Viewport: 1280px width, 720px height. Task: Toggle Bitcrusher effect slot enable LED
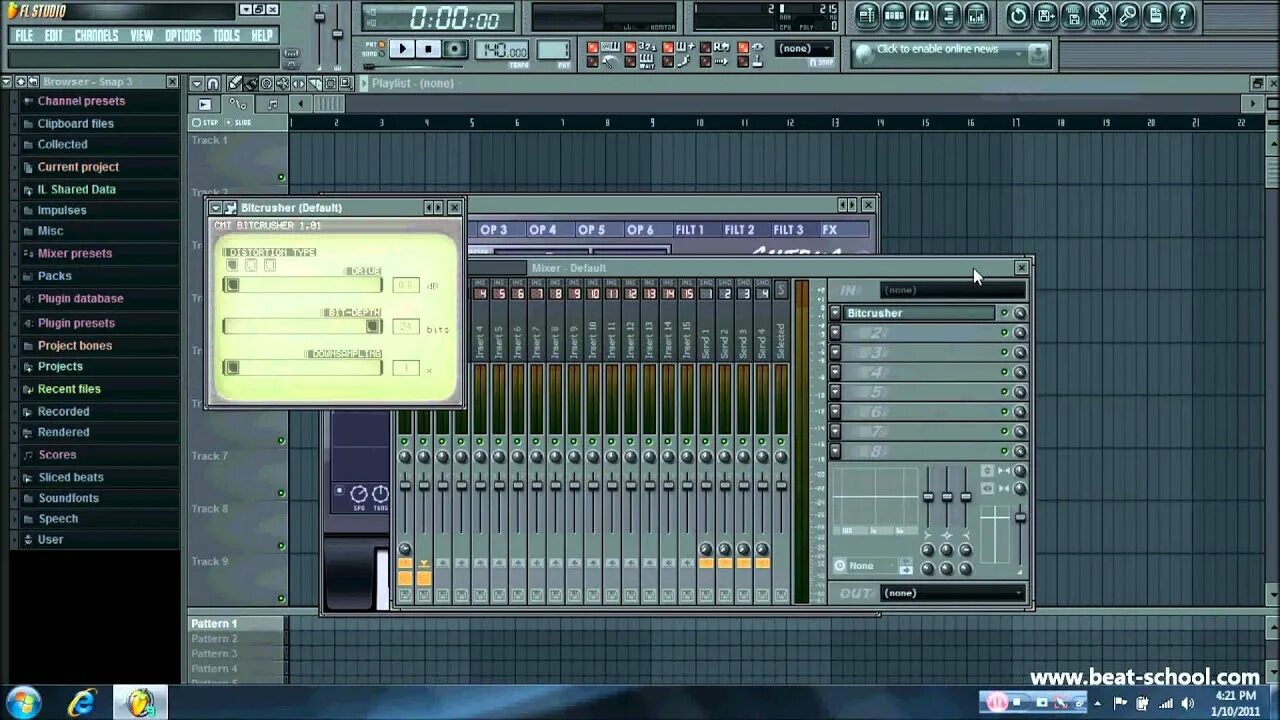coord(1004,313)
